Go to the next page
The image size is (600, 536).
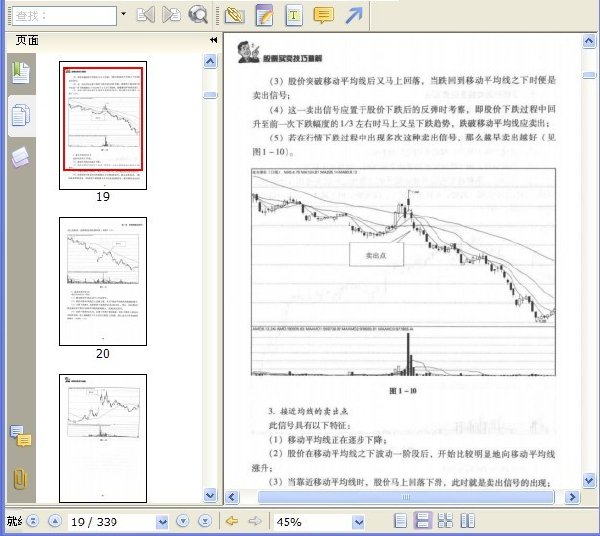(x=183, y=521)
